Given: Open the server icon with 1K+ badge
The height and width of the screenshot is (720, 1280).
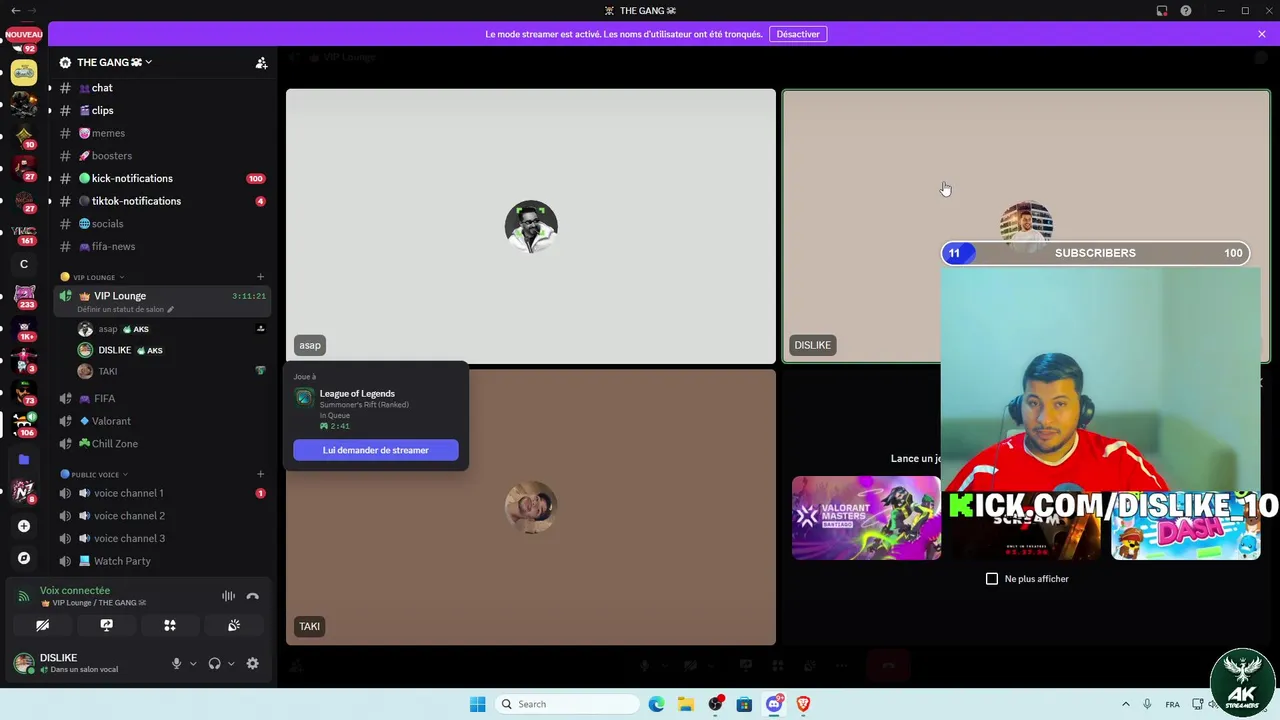Looking at the screenshot, I should [x=24, y=328].
